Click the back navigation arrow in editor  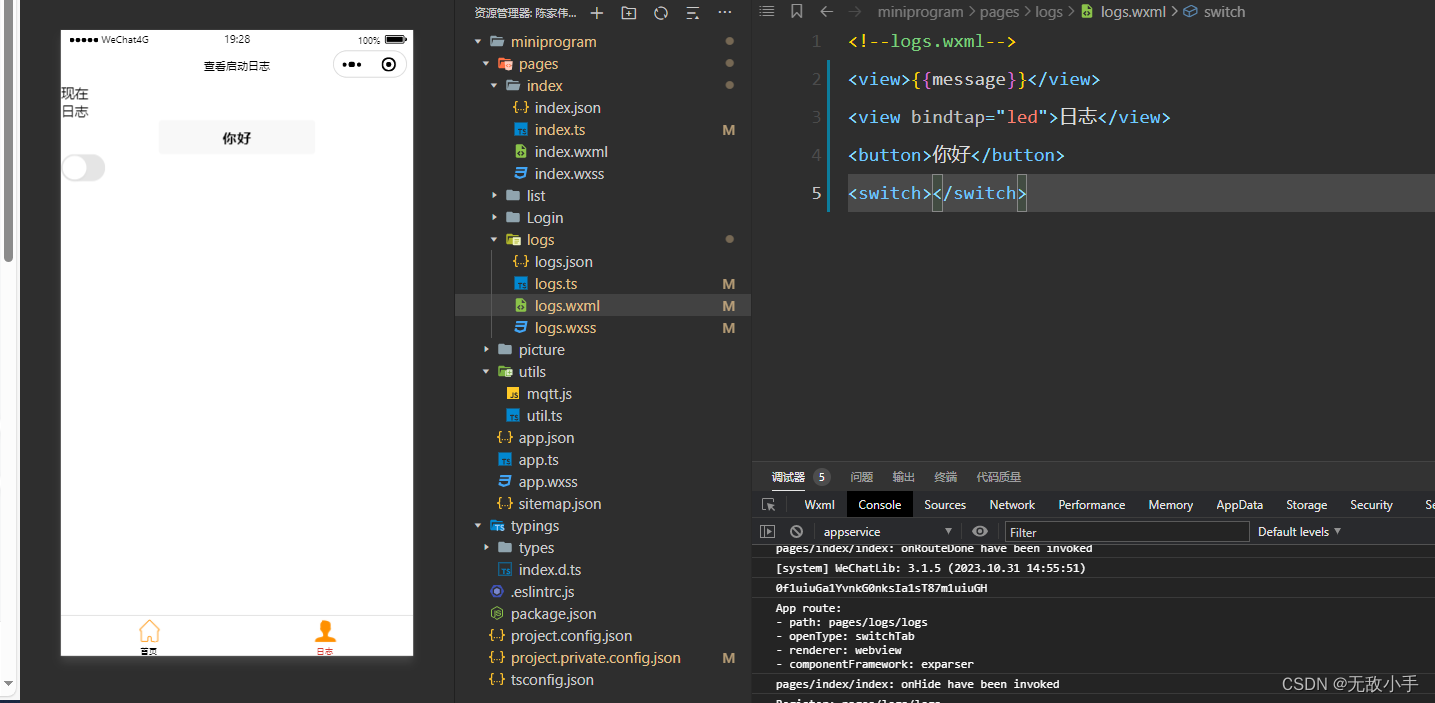826,12
